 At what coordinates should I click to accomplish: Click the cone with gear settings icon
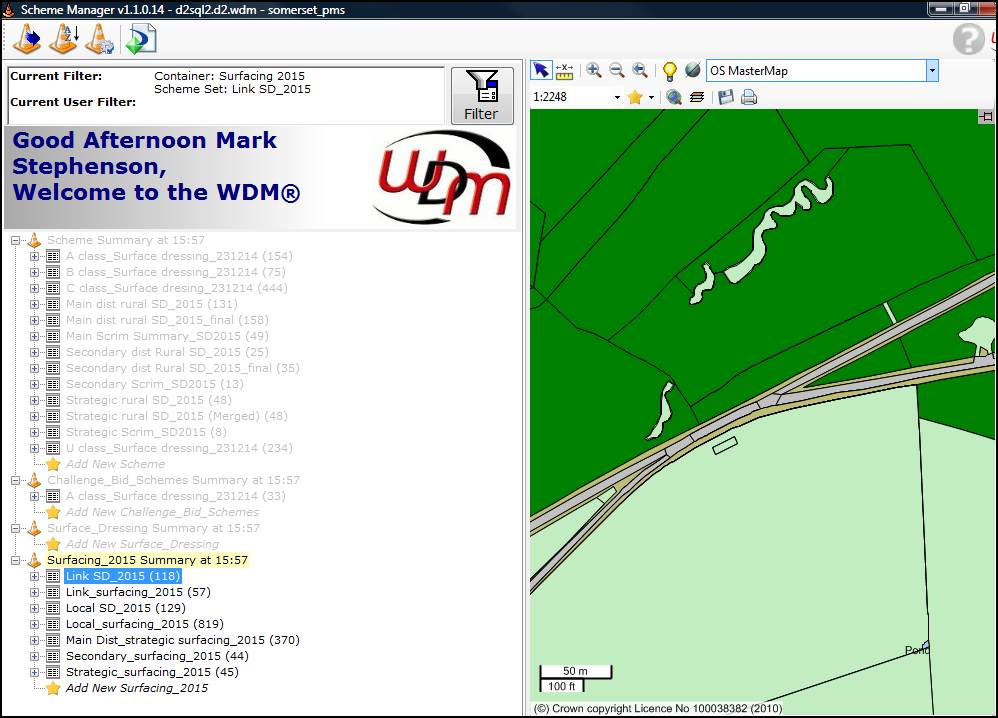point(99,39)
